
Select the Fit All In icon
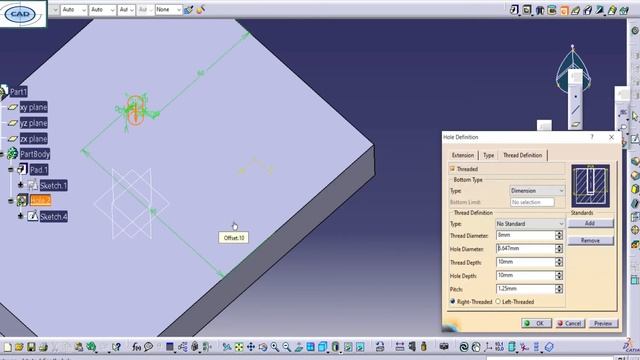tap(239, 347)
